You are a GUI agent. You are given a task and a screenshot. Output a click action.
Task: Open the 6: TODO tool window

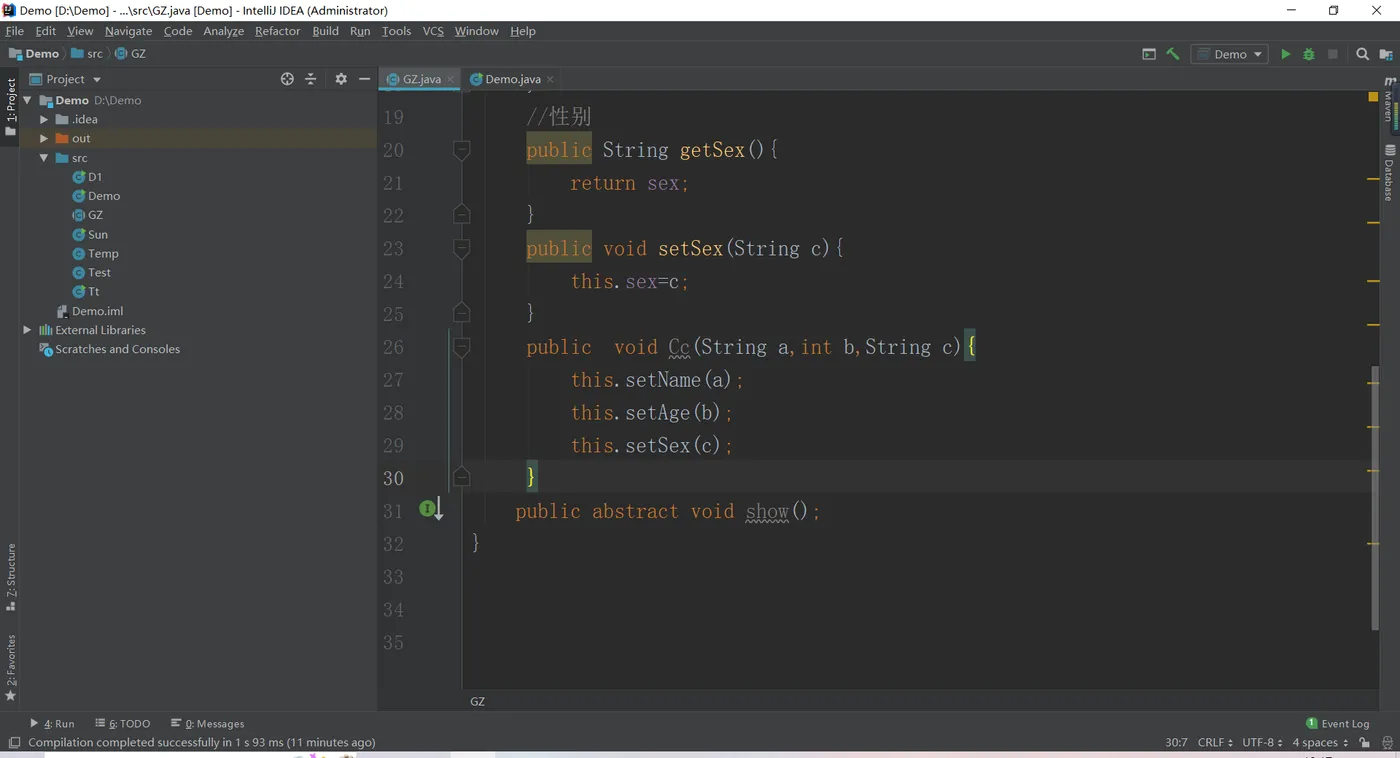(x=122, y=723)
